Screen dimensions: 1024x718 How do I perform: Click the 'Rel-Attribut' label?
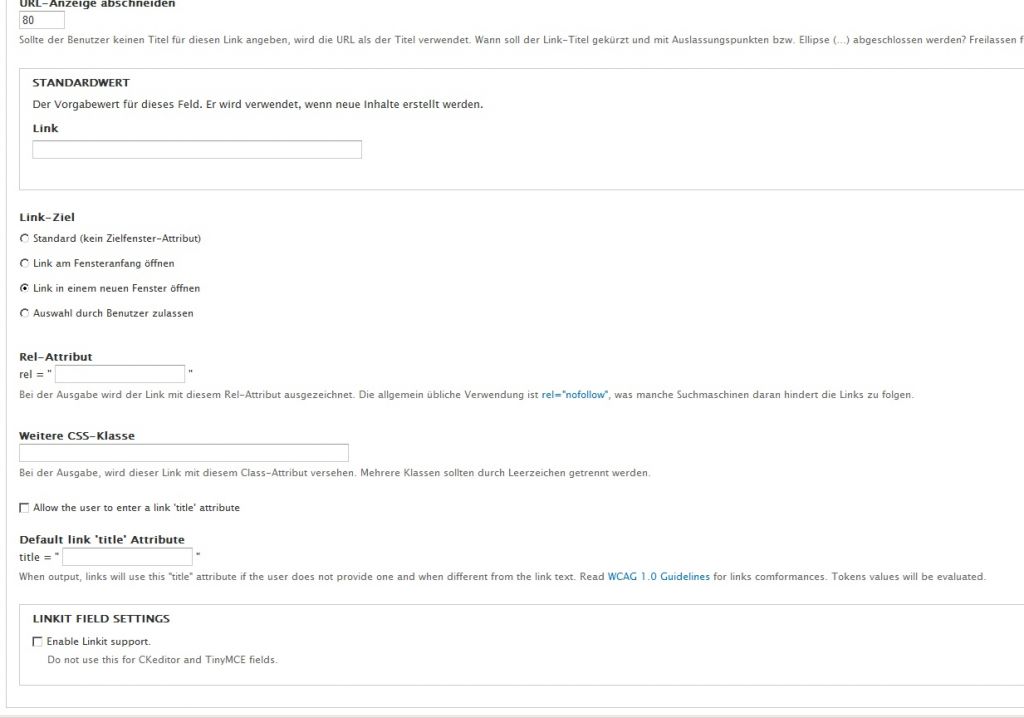(56, 357)
